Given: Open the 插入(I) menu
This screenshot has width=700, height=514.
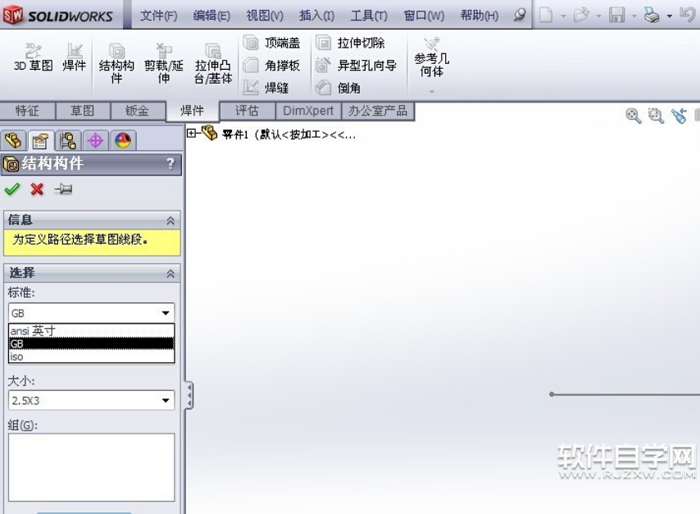Looking at the screenshot, I should (x=317, y=16).
